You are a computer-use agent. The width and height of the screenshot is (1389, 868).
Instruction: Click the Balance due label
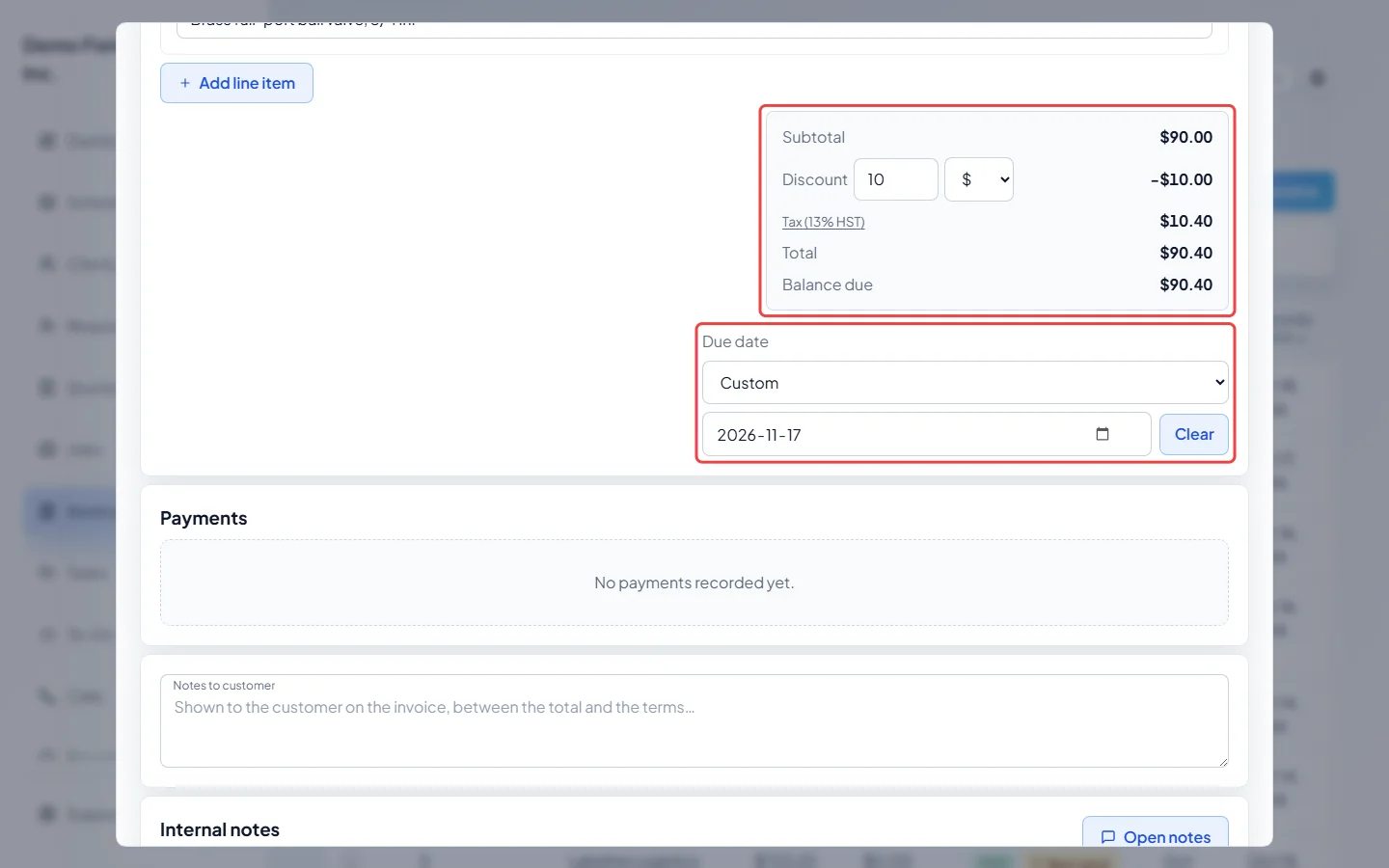[x=828, y=285]
